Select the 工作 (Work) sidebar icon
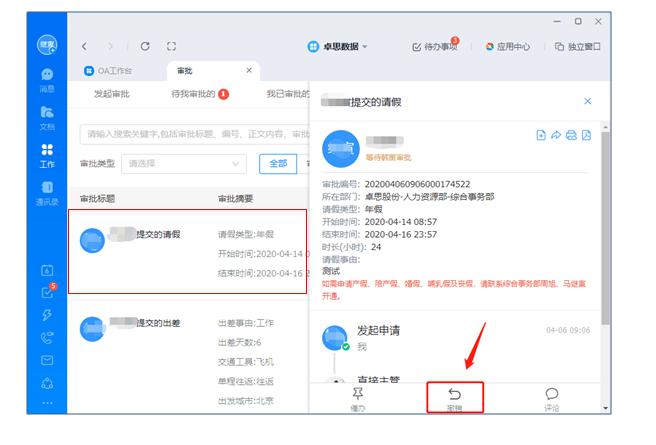Viewport: 656px width, 445px height. point(47,156)
